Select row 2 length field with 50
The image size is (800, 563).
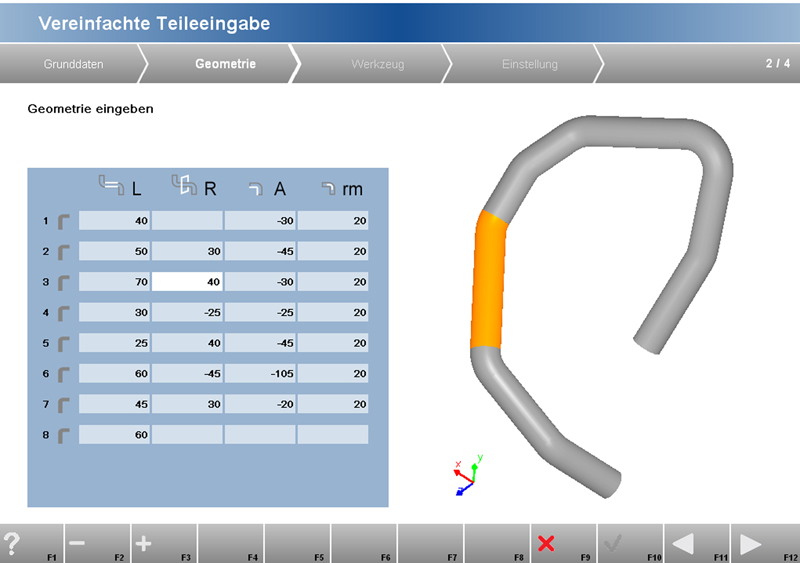pos(114,251)
